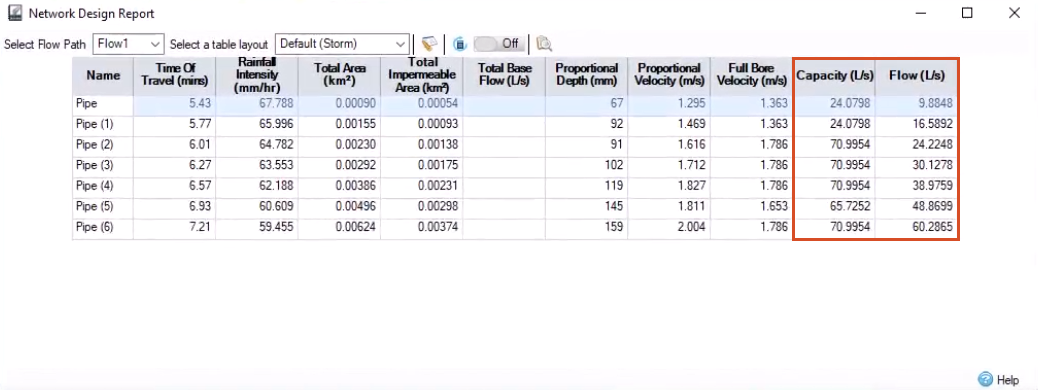
Task: Click capacity cell 65.7252
Action: (x=834, y=207)
